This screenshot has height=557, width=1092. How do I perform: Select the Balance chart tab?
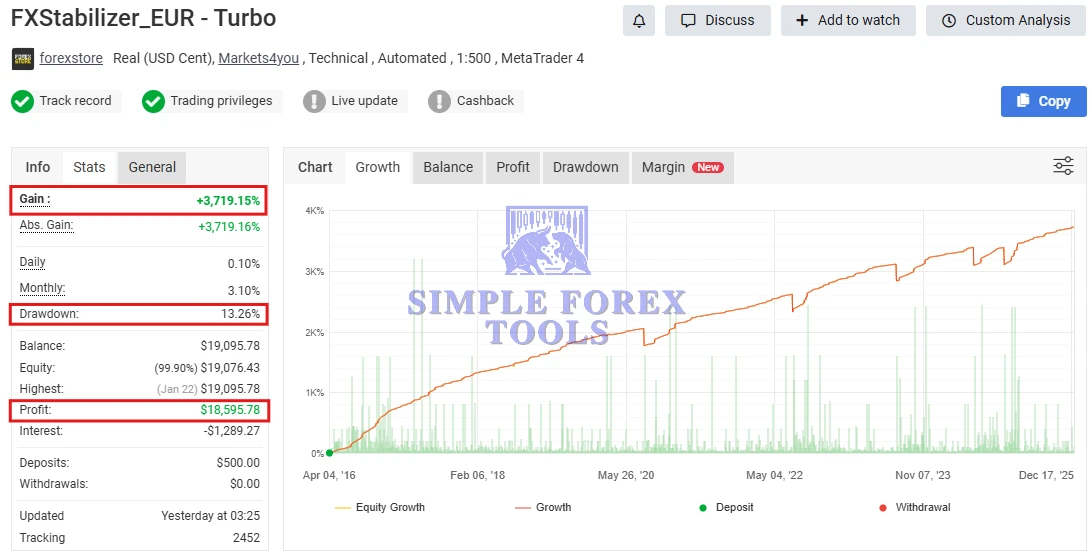448,167
